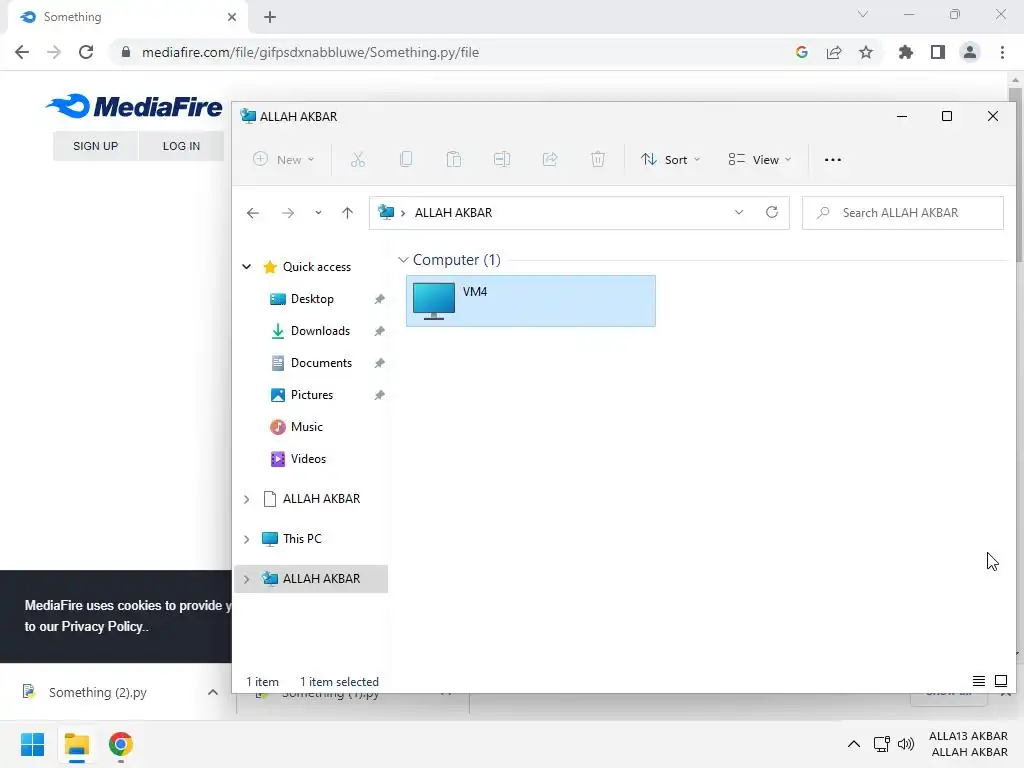Show hidden system tray icons
Screen dimensions: 1024x768
[854, 744]
